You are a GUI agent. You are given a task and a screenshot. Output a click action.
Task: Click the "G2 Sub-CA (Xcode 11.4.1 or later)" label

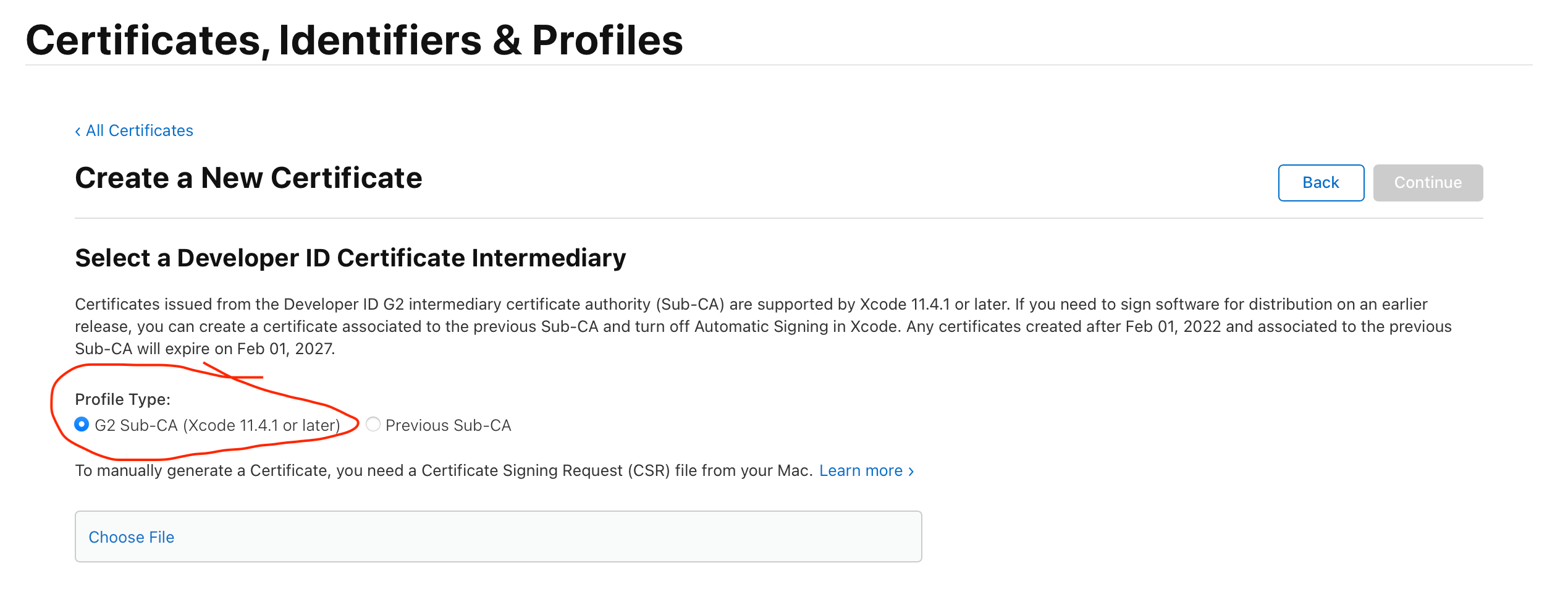(x=217, y=425)
